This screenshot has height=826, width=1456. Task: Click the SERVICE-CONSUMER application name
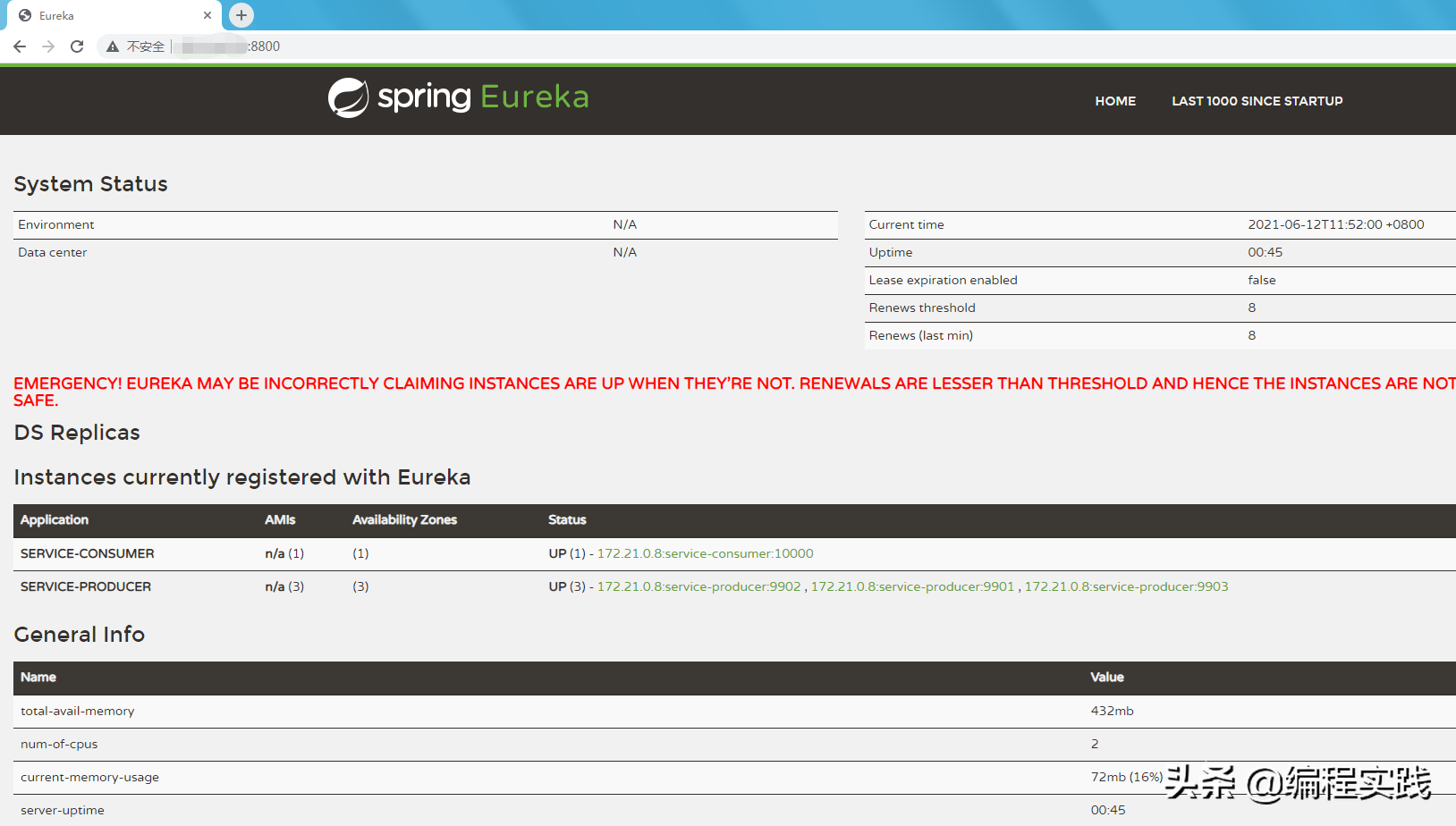(88, 553)
